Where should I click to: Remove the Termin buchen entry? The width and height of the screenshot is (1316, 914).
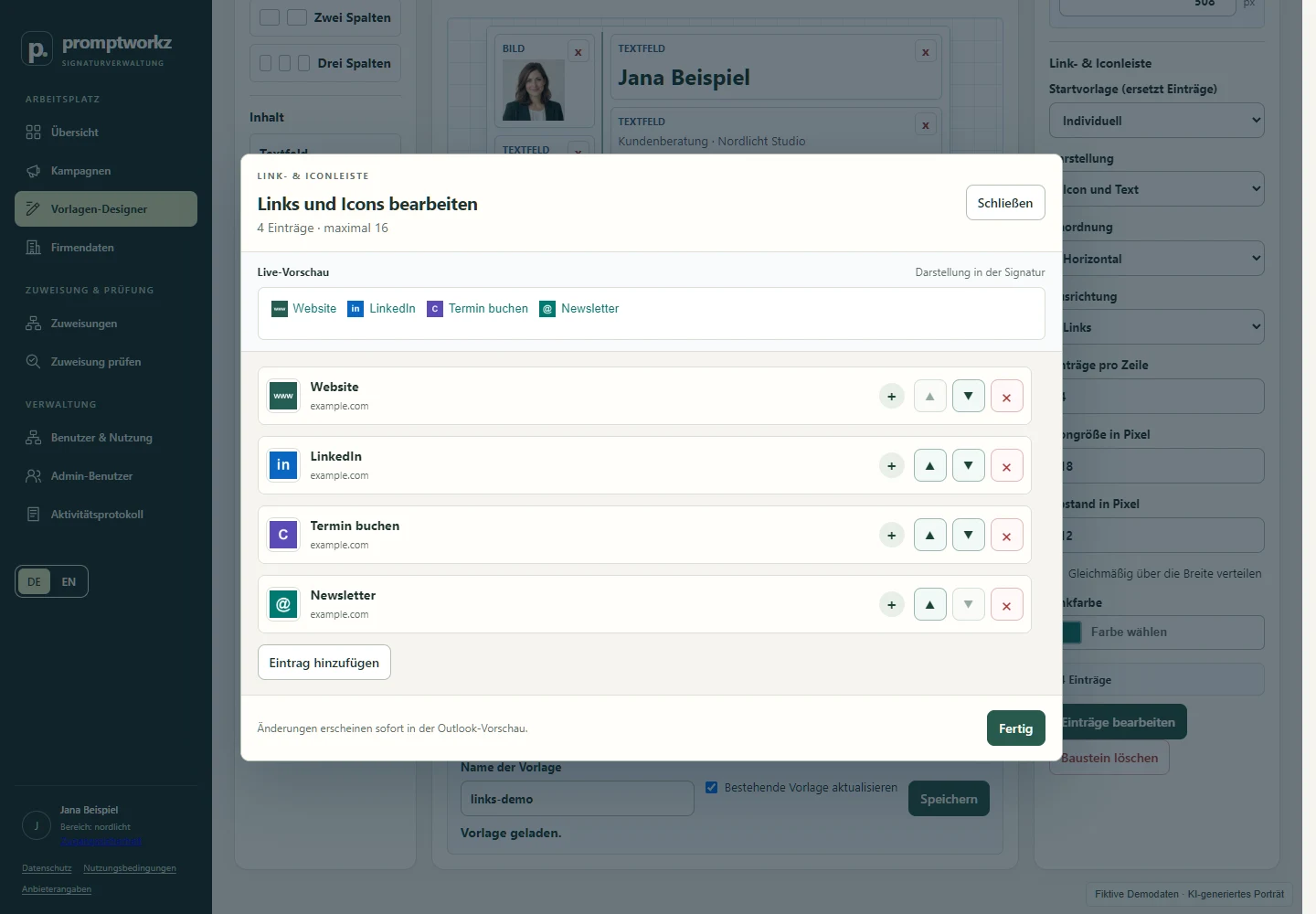coord(1006,535)
